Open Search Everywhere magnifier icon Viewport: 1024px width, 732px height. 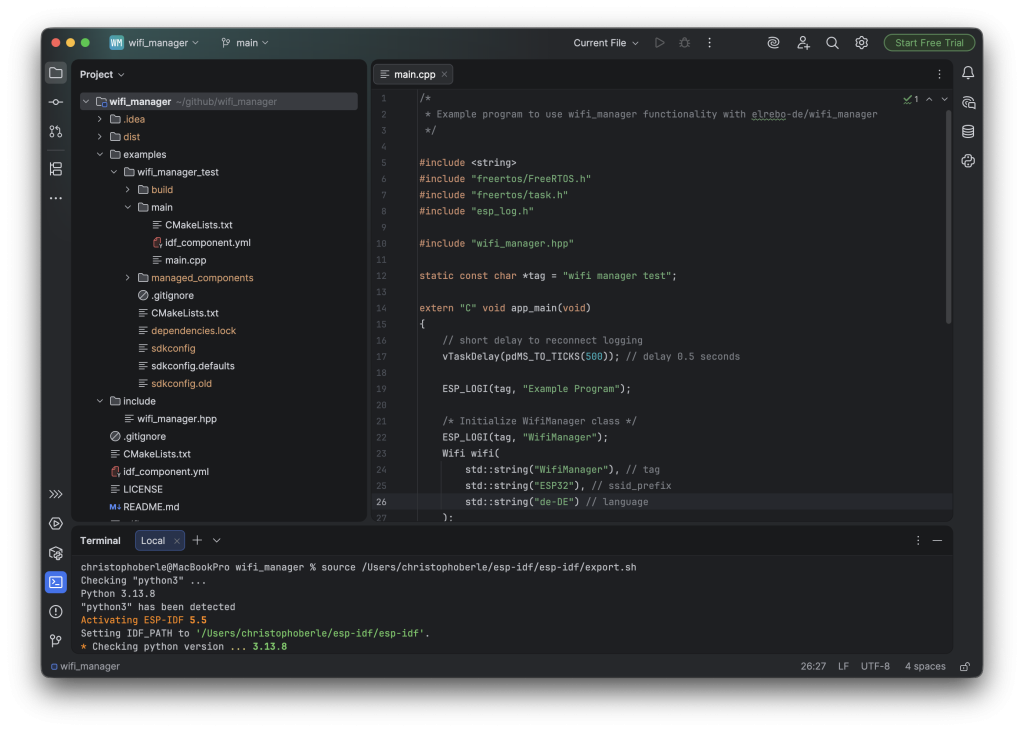[832, 43]
